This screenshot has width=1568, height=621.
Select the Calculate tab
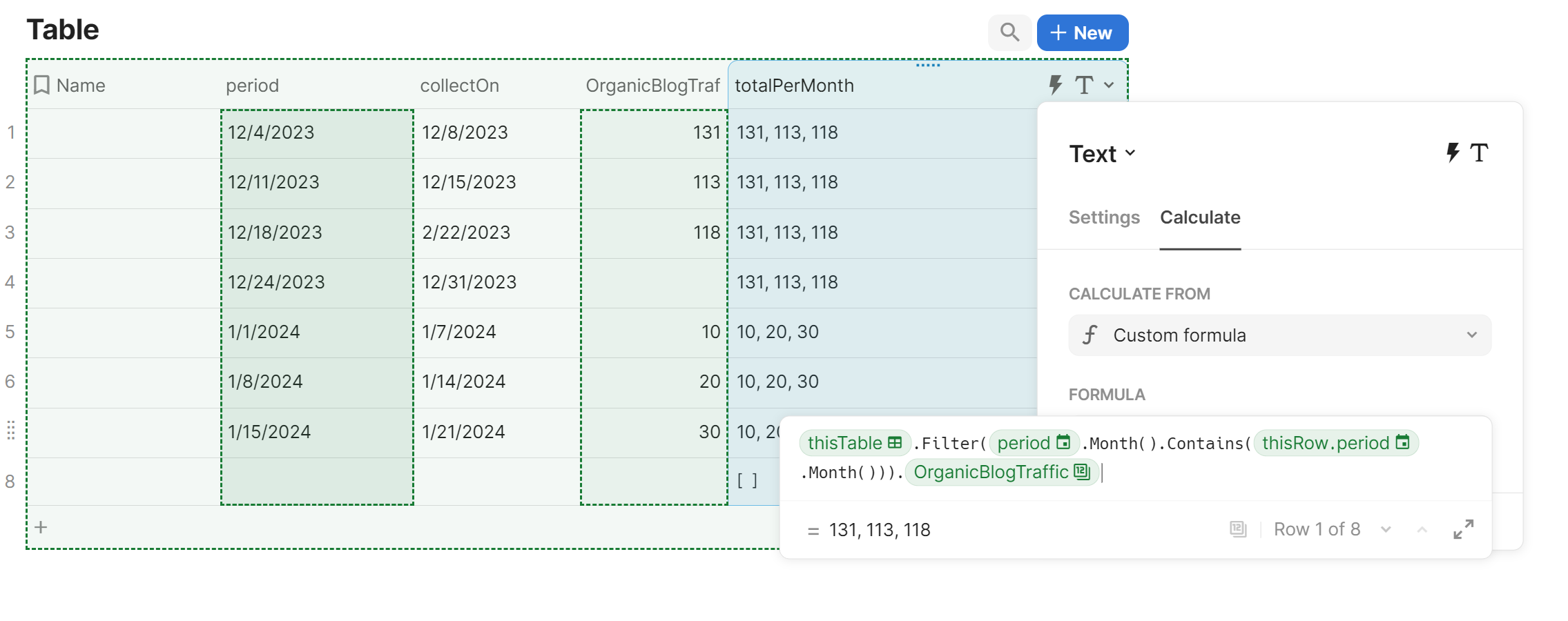tap(1200, 217)
